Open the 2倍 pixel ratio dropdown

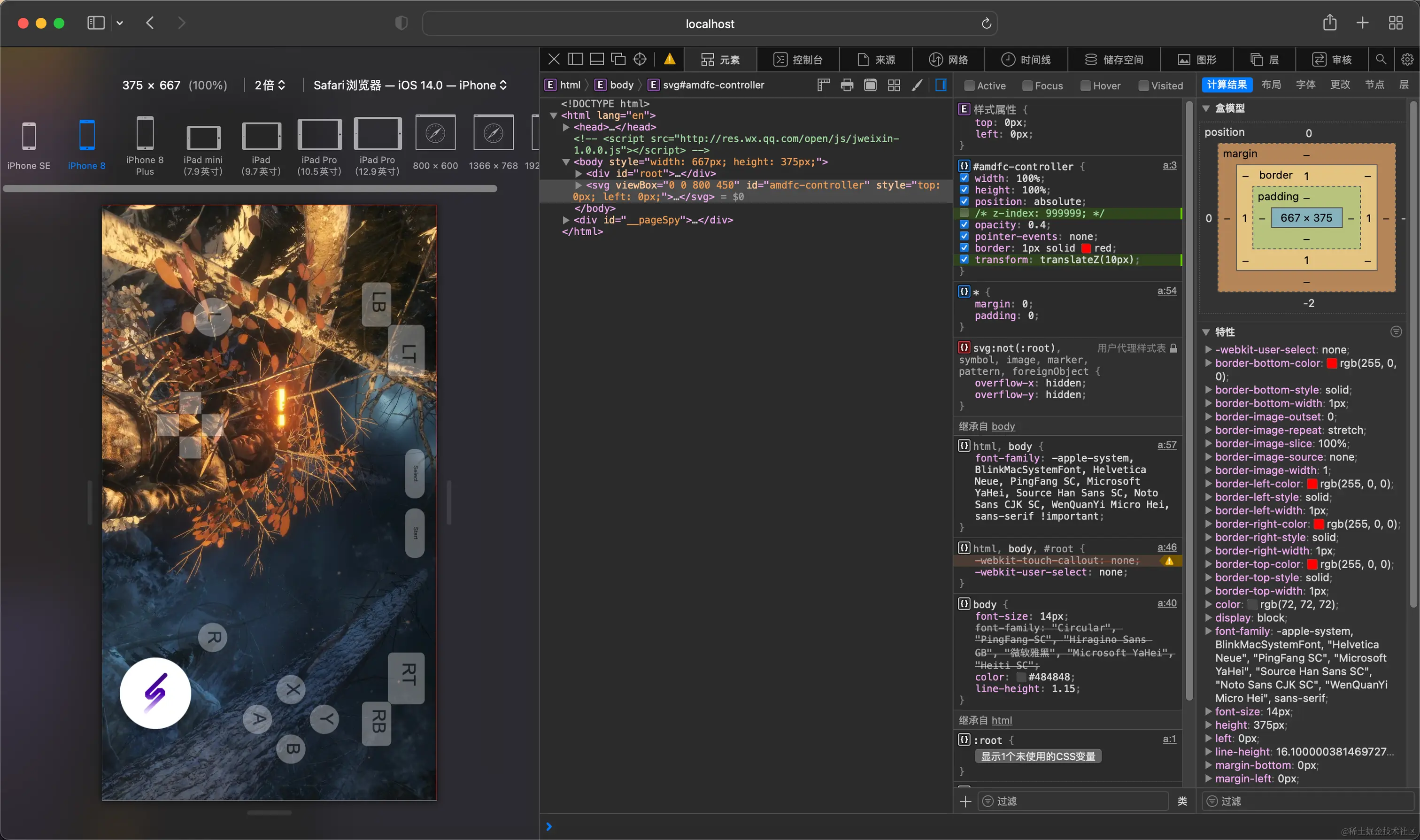(x=270, y=85)
